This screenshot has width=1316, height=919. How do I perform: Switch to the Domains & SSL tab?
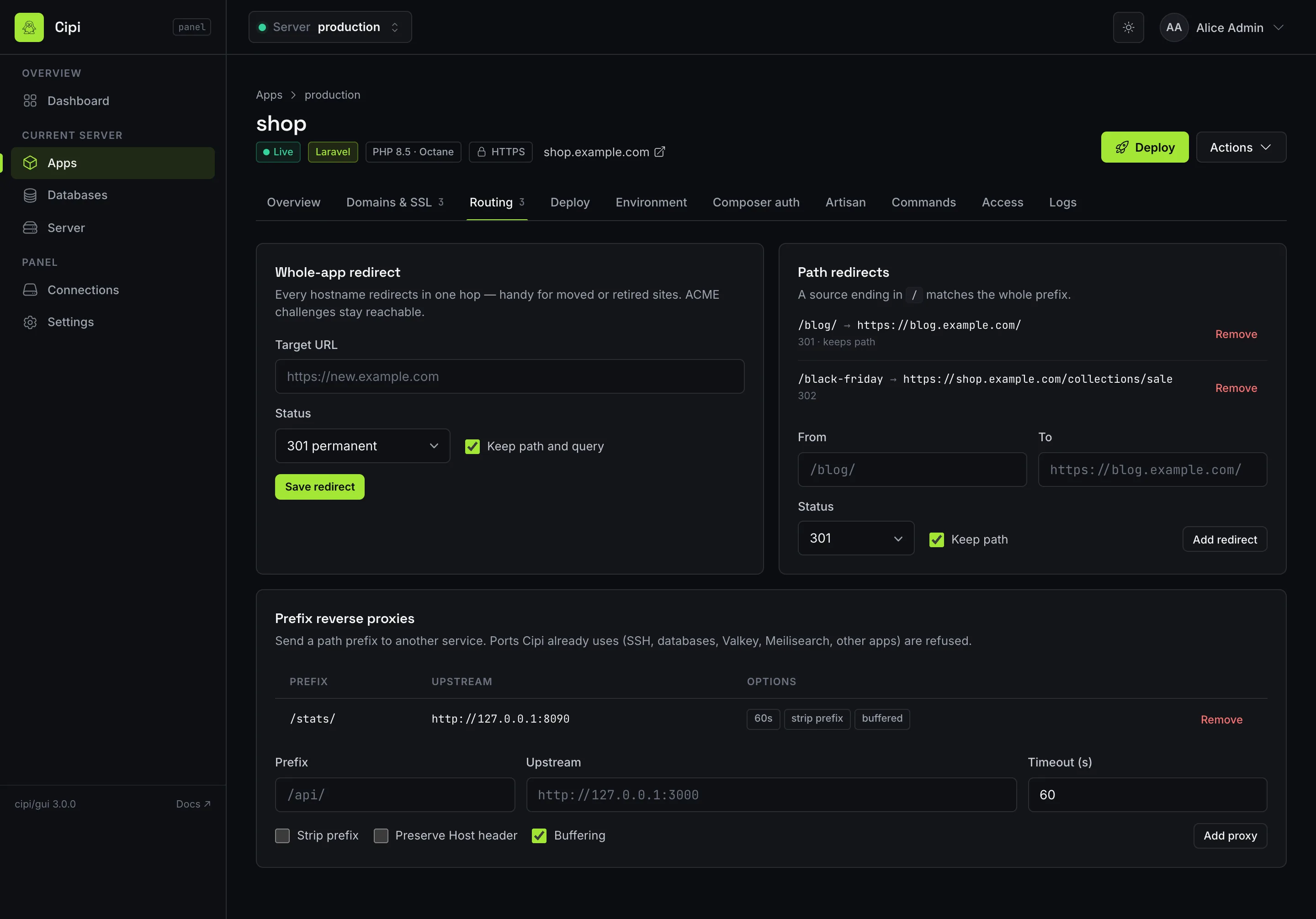[x=394, y=202]
